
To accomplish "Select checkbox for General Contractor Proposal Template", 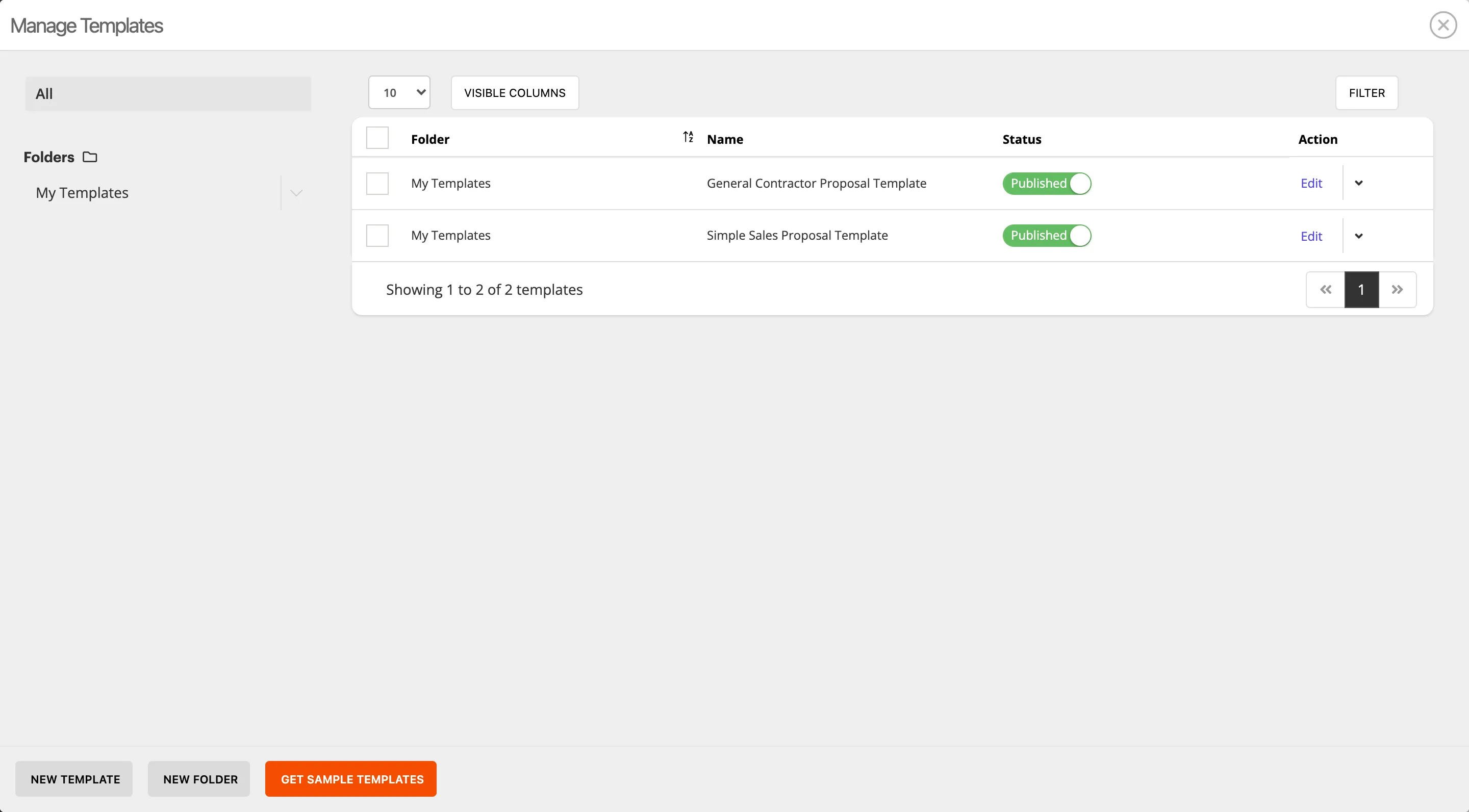I will pos(377,184).
